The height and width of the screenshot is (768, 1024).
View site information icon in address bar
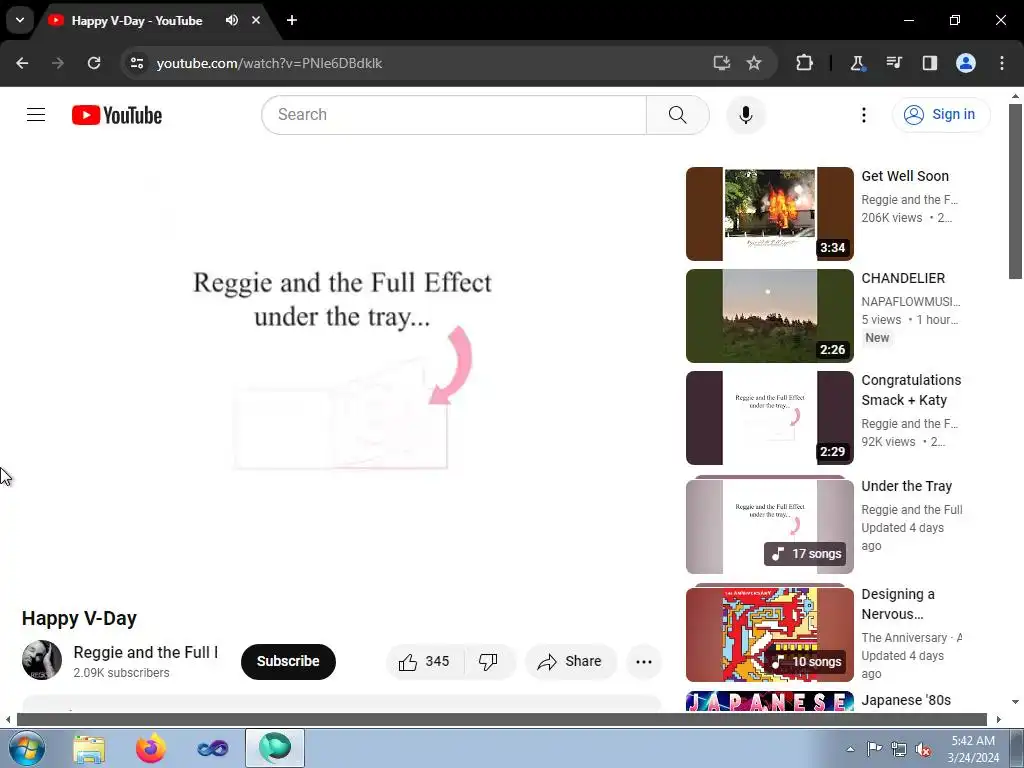(136, 63)
